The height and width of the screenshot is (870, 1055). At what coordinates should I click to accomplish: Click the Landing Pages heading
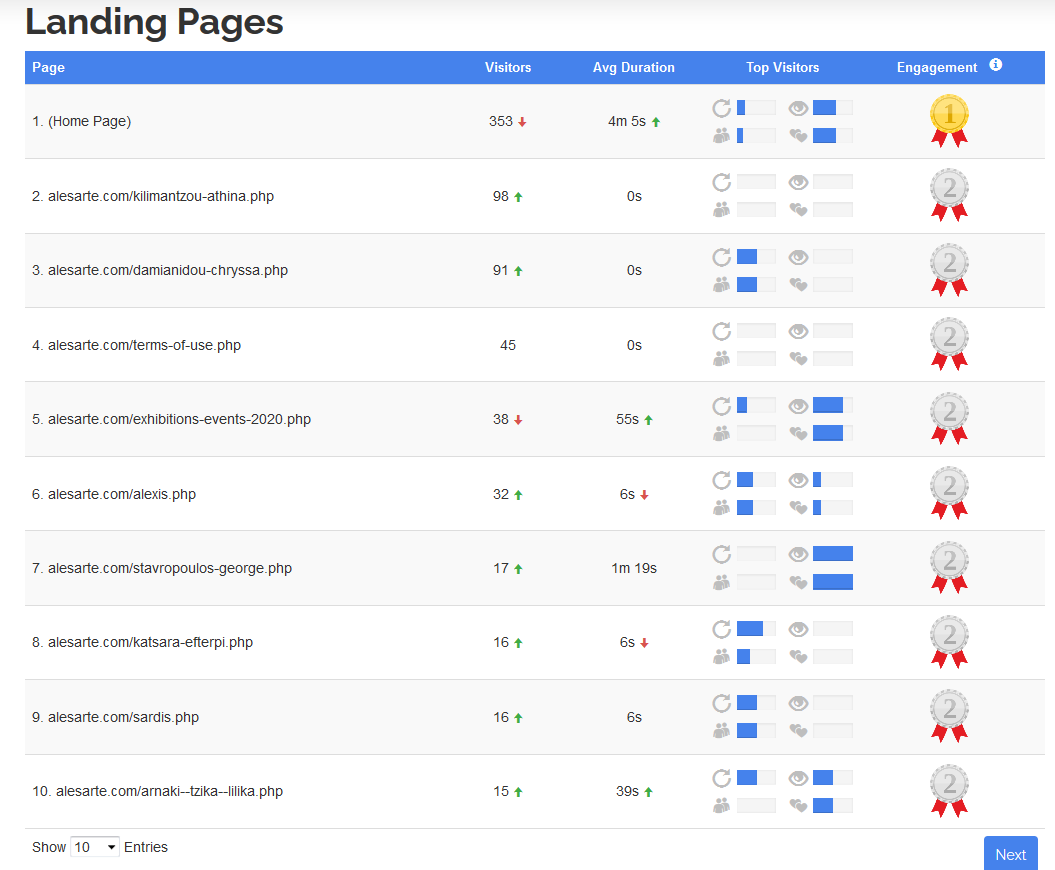point(154,22)
